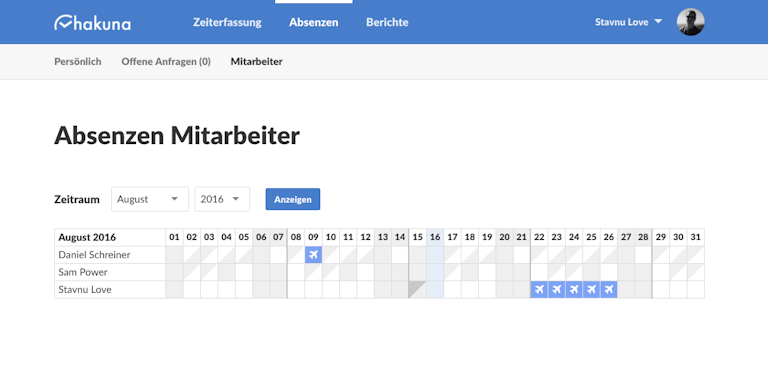Click Sam Power's cell on August 16
This screenshot has height=375, width=768.
tap(435, 272)
